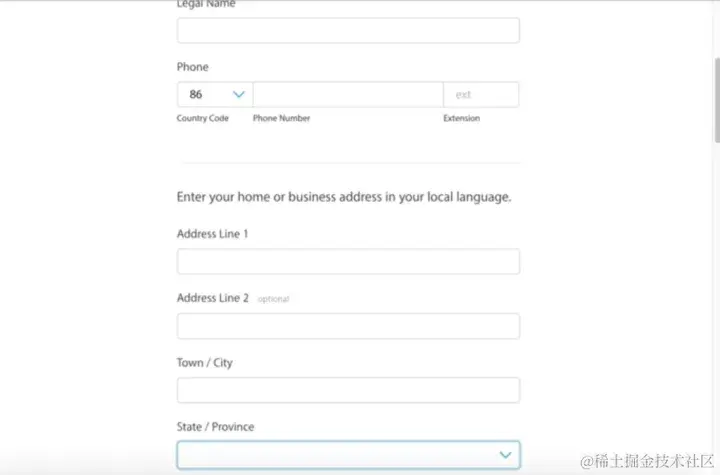This screenshot has width=720, height=475.
Task: Click the Country Code caption text
Action: click(x=202, y=118)
